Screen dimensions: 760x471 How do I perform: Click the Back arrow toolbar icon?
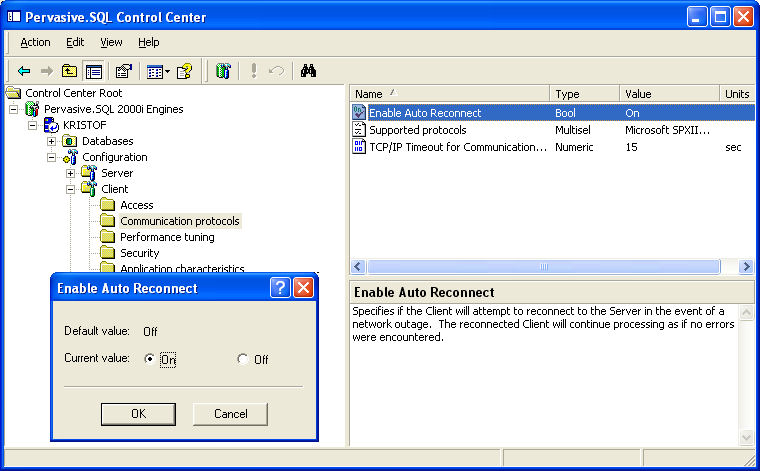pyautogui.click(x=24, y=71)
